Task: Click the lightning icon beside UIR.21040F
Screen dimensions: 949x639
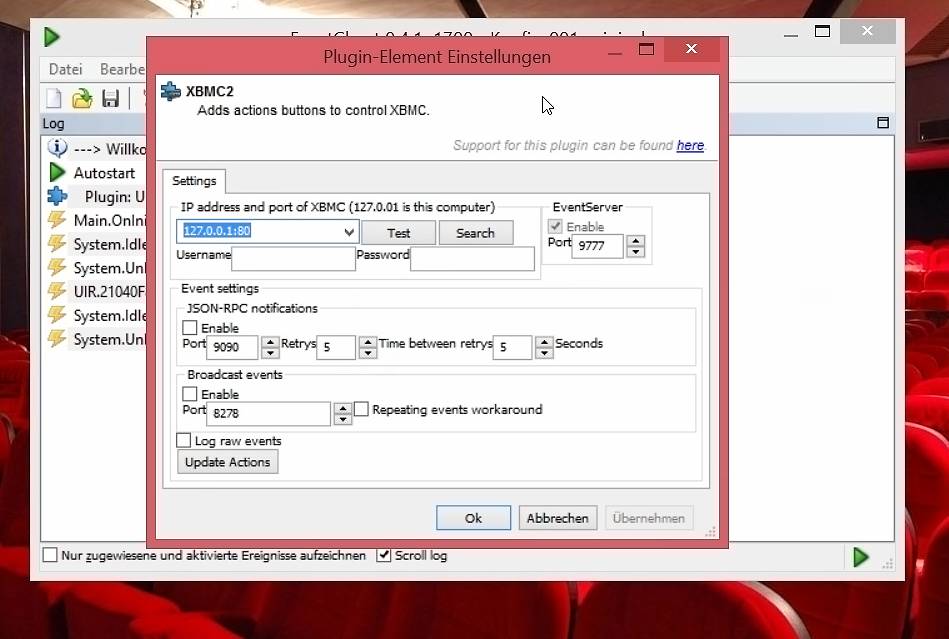Action: coord(56,291)
